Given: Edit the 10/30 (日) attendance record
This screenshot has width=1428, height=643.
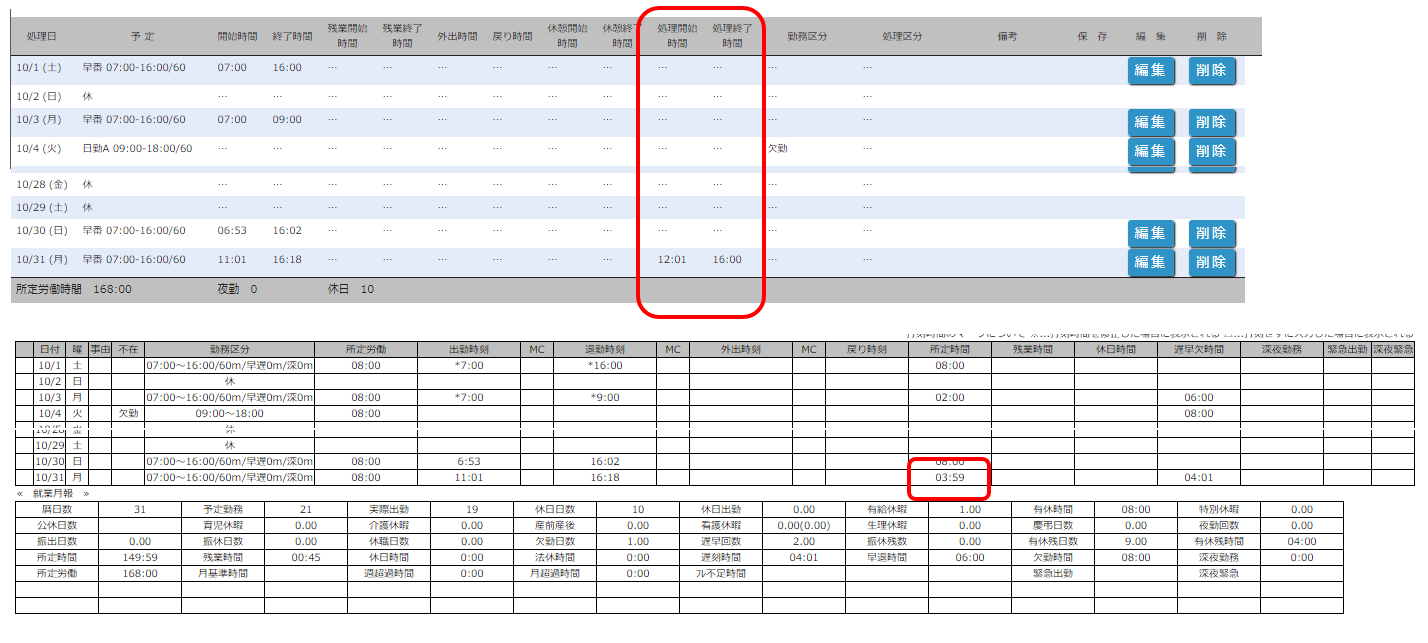Looking at the screenshot, I should pyautogui.click(x=1150, y=233).
